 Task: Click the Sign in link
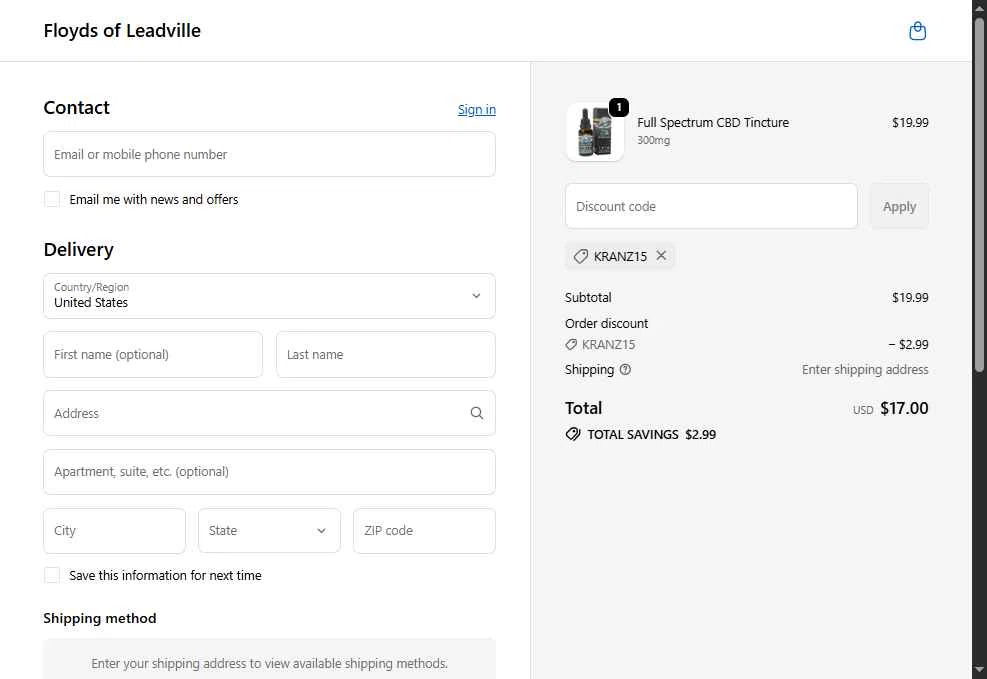click(477, 109)
